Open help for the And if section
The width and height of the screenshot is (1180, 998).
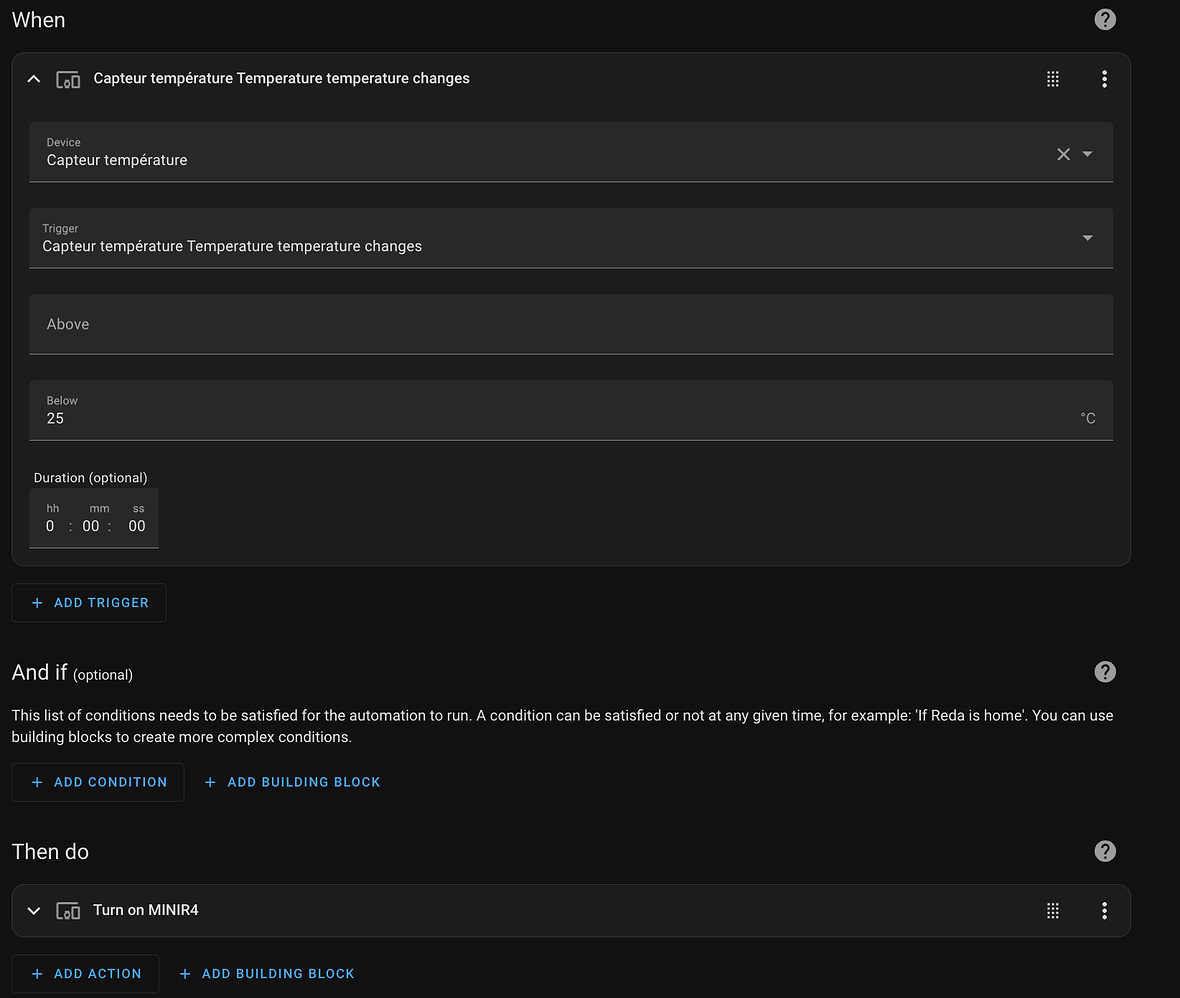(1105, 672)
